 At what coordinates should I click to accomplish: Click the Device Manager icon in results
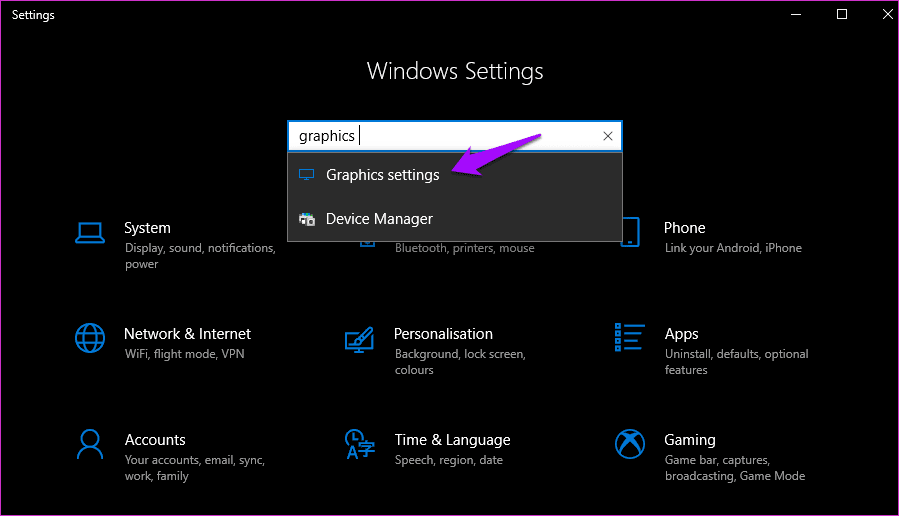pos(307,219)
